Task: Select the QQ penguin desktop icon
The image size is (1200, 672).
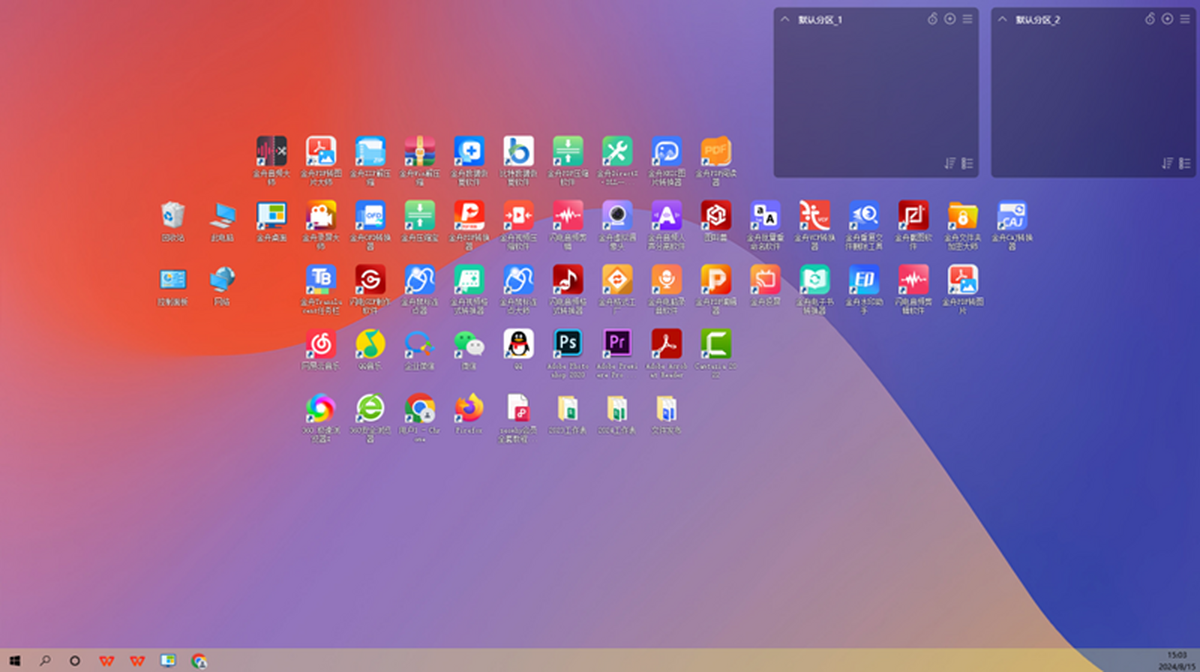Action: [x=518, y=344]
